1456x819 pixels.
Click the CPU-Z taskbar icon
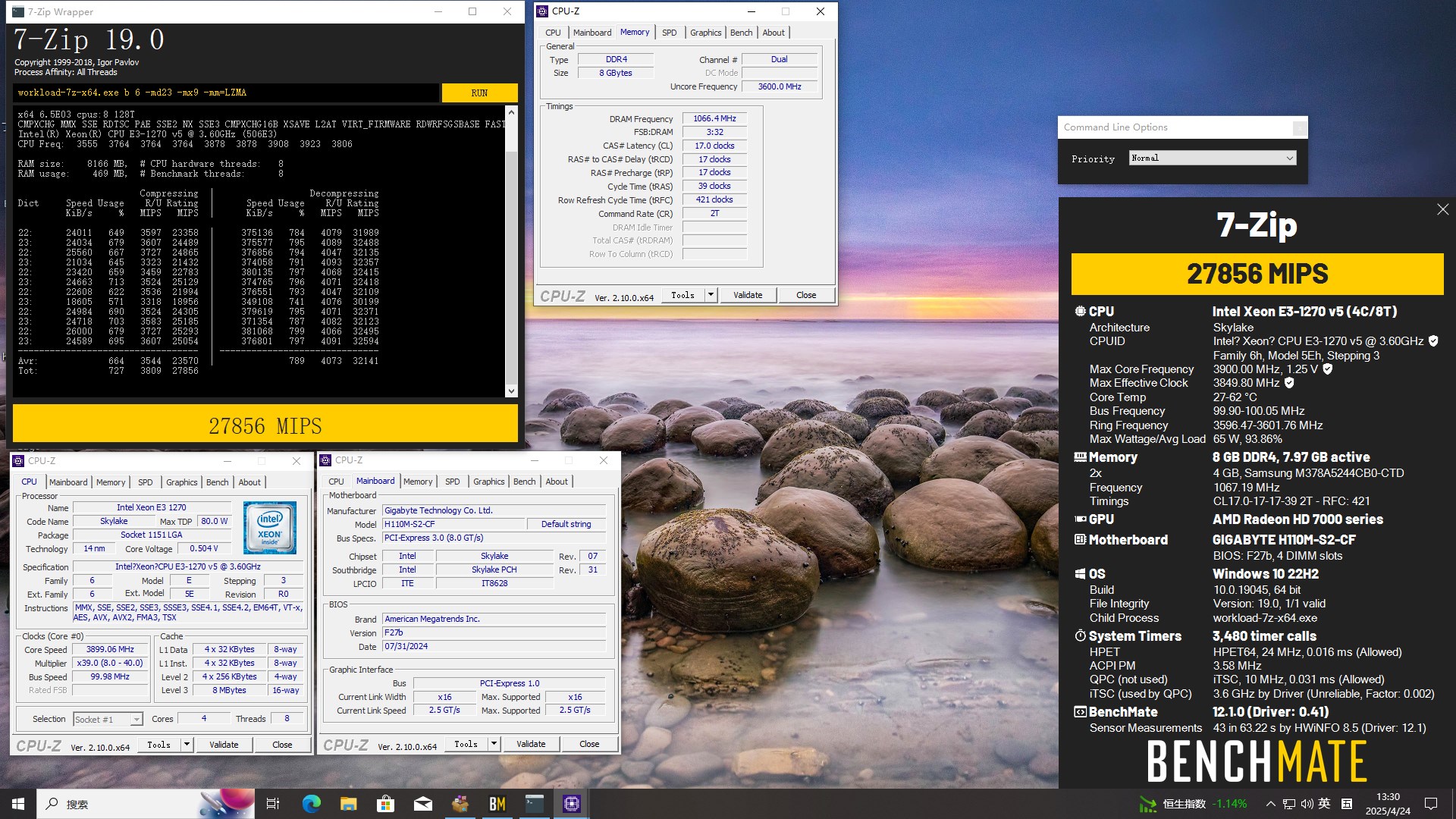[572, 804]
